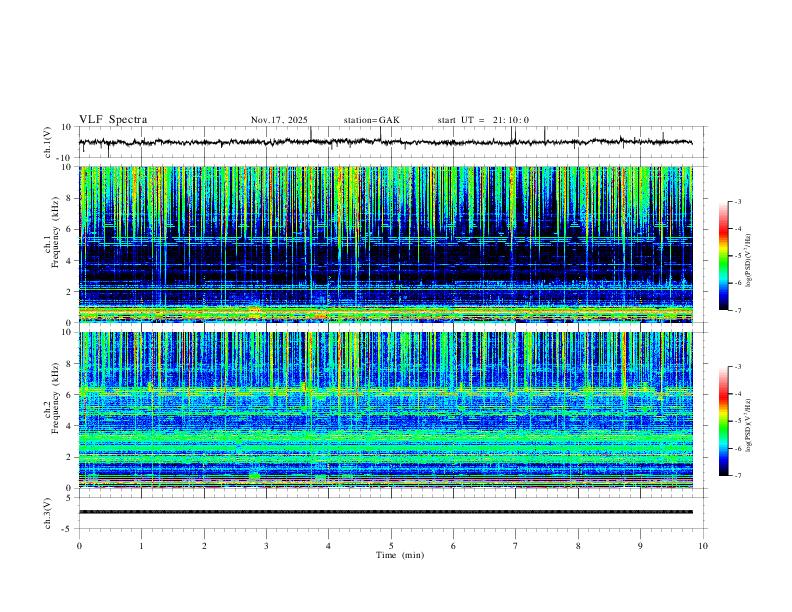Click the ch.1 "Frequency (kHz)" axis label
This screenshot has width=792, height=612.
(x=56, y=232)
